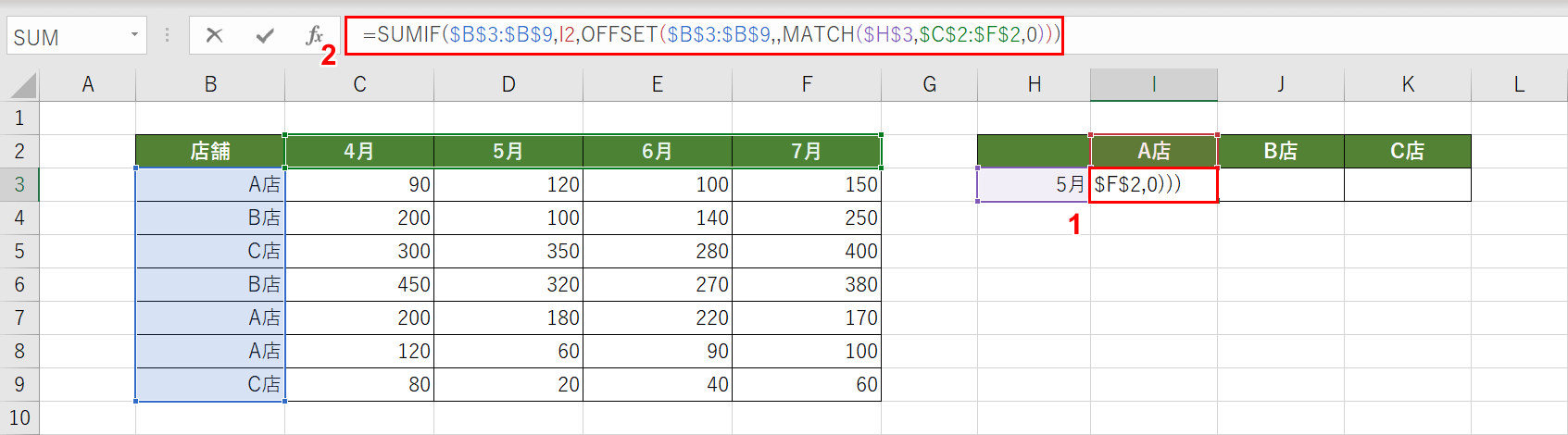Select column F header
The width and height of the screenshot is (1568, 435).
806,85
